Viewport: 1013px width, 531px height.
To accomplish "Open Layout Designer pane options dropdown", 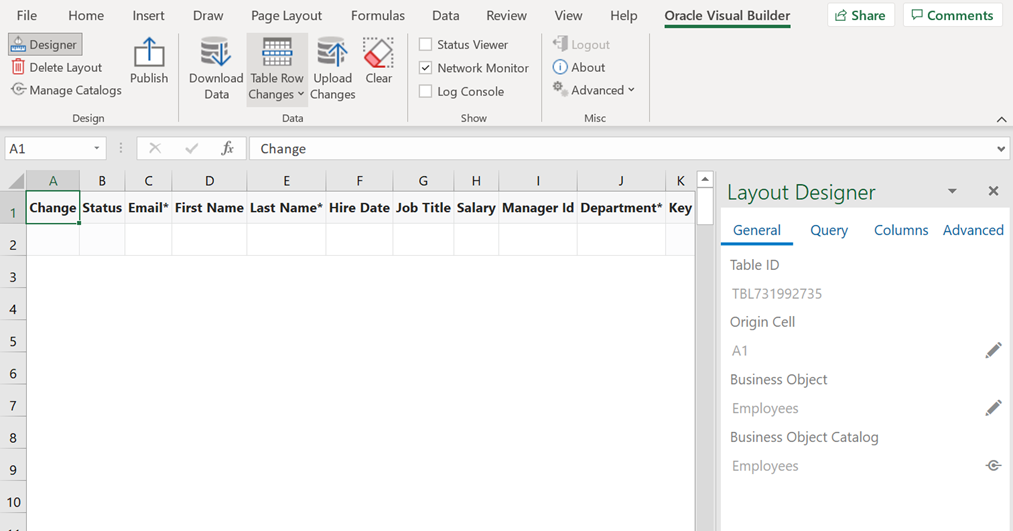I will 952,191.
